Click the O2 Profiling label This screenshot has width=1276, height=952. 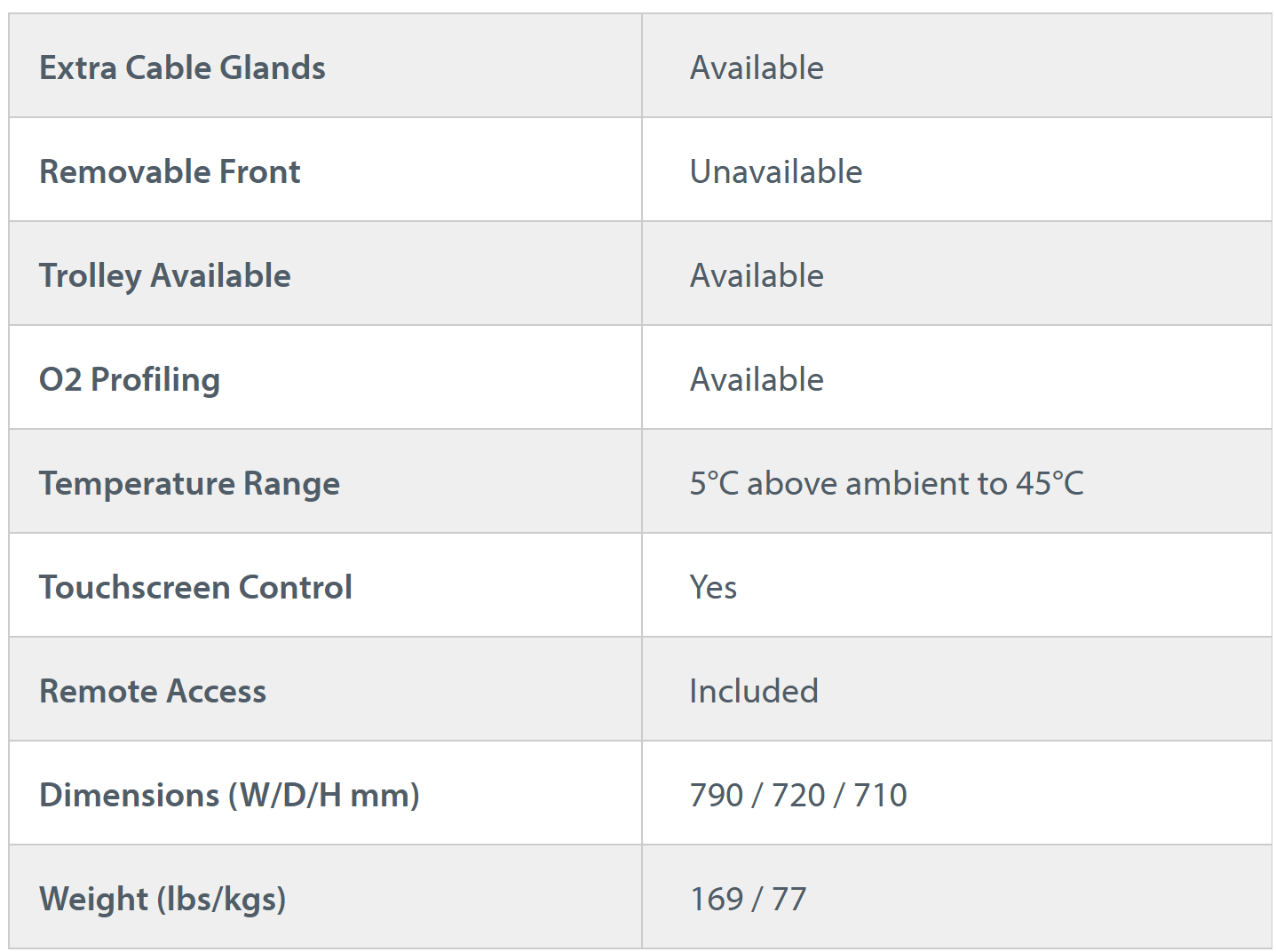pyautogui.click(x=130, y=380)
